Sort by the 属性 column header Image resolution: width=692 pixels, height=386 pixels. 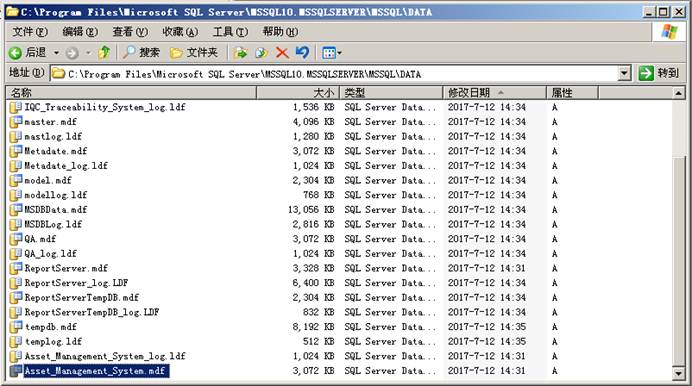pos(572,93)
